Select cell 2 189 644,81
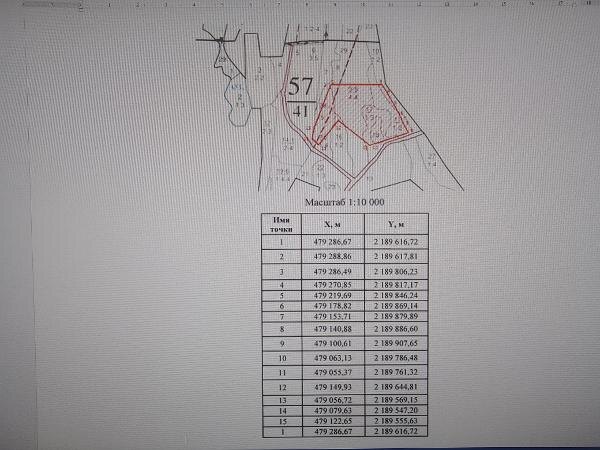Viewport: 600px width, 450px height. click(396, 387)
